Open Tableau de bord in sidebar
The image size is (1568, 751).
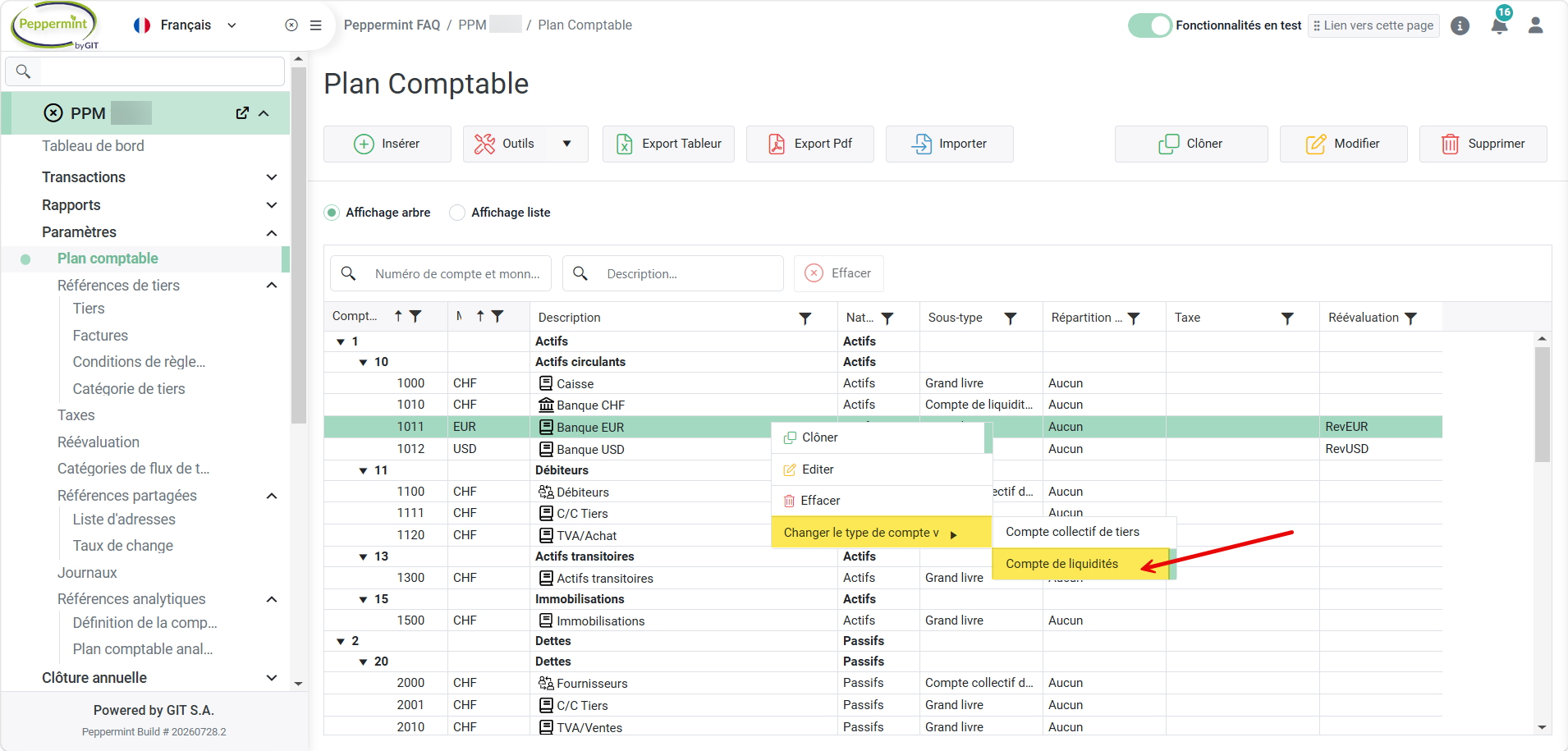[93, 146]
